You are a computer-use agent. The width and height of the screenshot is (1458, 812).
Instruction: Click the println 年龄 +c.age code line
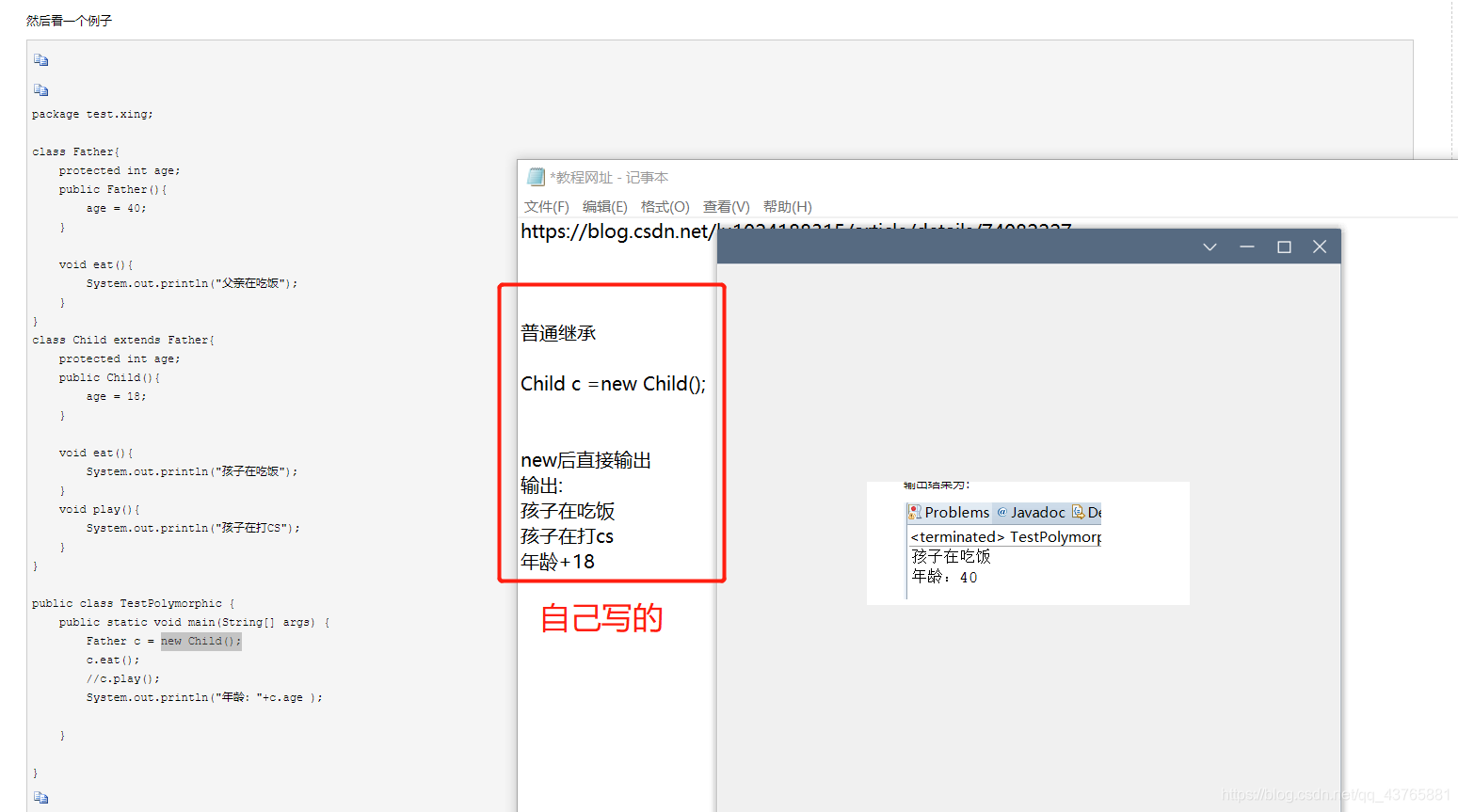[204, 697]
